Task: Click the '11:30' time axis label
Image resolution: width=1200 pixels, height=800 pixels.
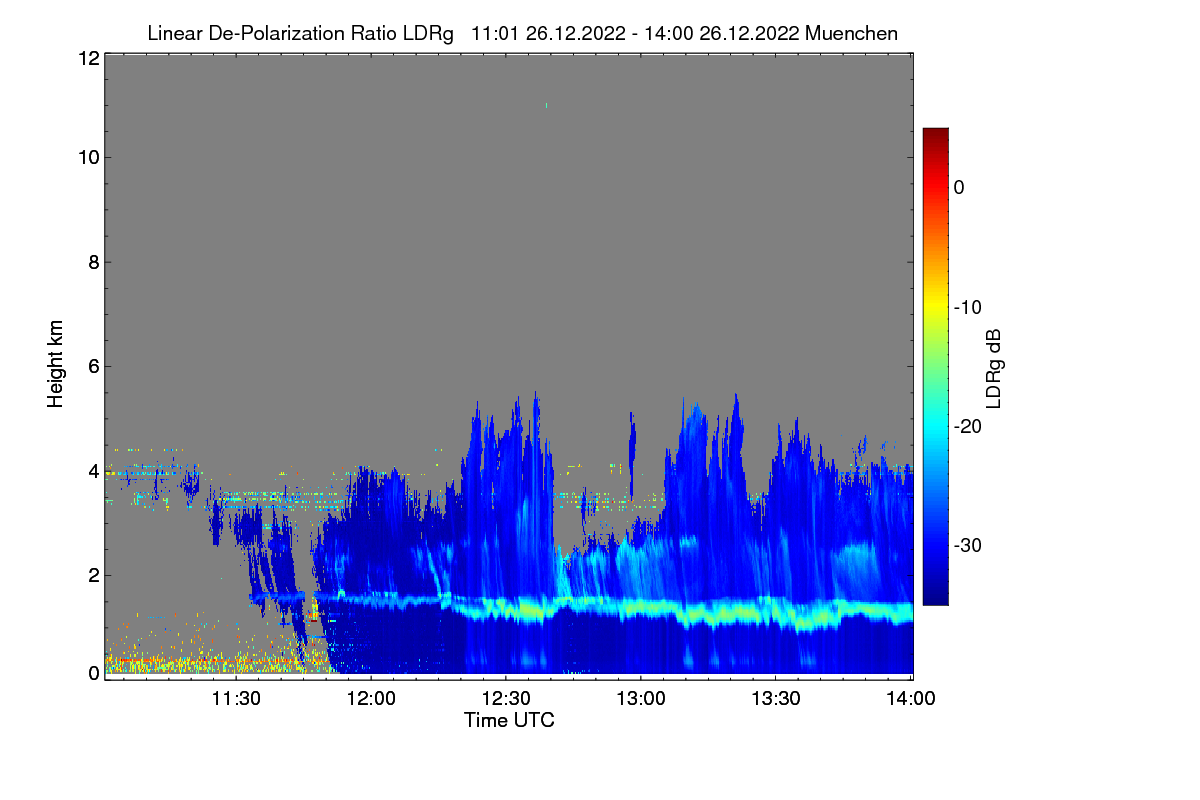Action: click(x=237, y=698)
